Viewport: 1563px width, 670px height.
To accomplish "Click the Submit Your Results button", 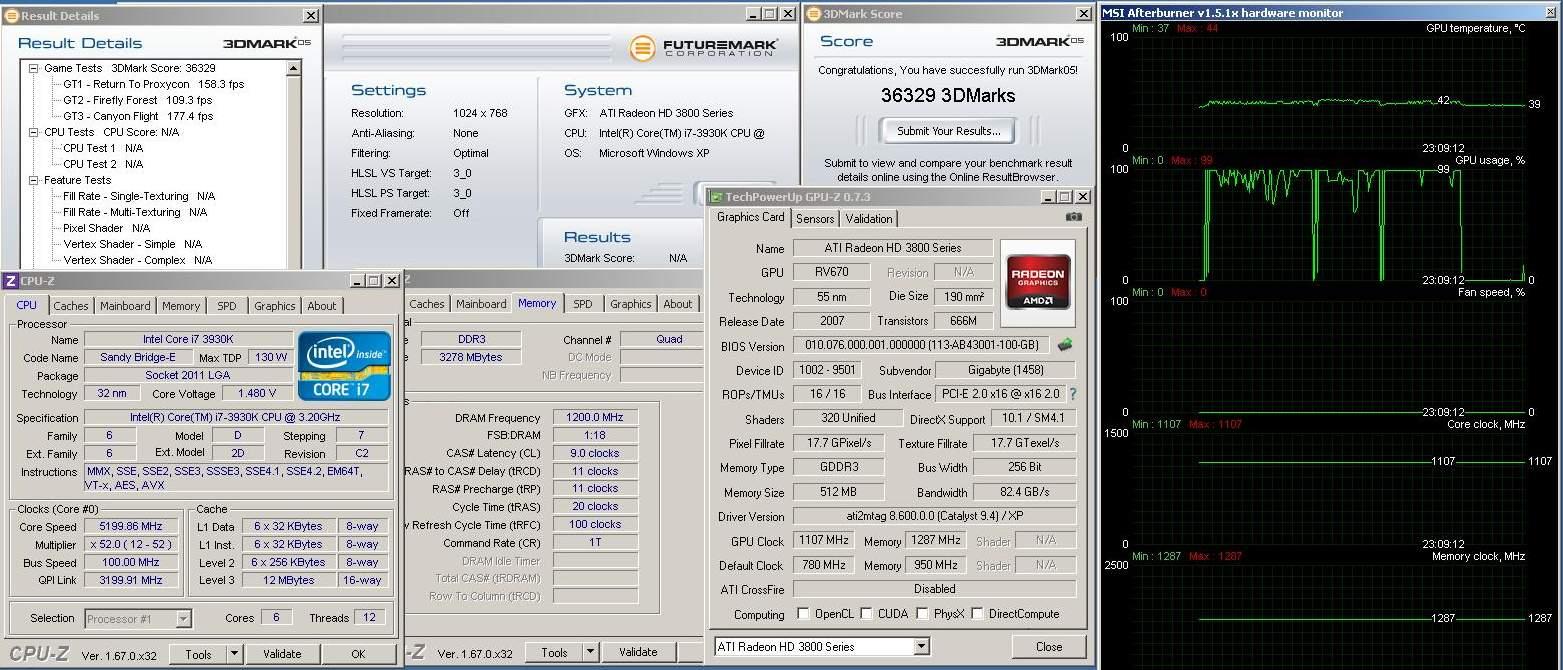I will (x=947, y=131).
